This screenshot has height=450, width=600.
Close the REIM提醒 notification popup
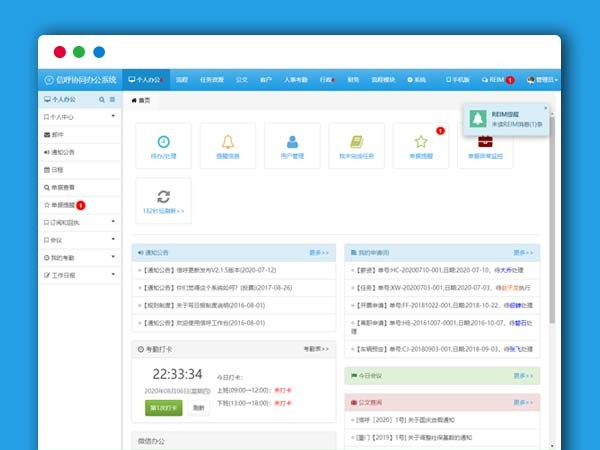click(x=545, y=107)
